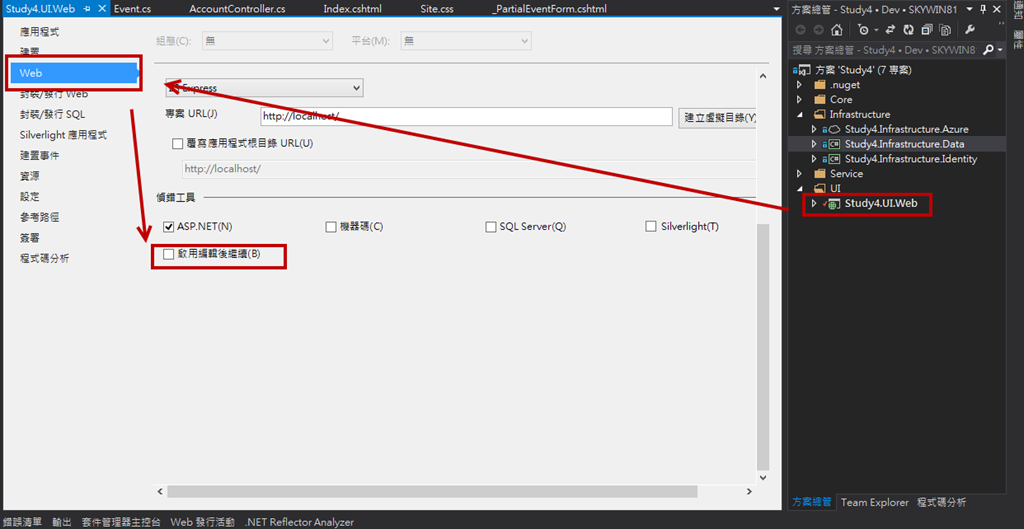Check the 啟用編輯後繼續(B) checkbox
Screen dimensions: 1024x529
click(x=168, y=254)
